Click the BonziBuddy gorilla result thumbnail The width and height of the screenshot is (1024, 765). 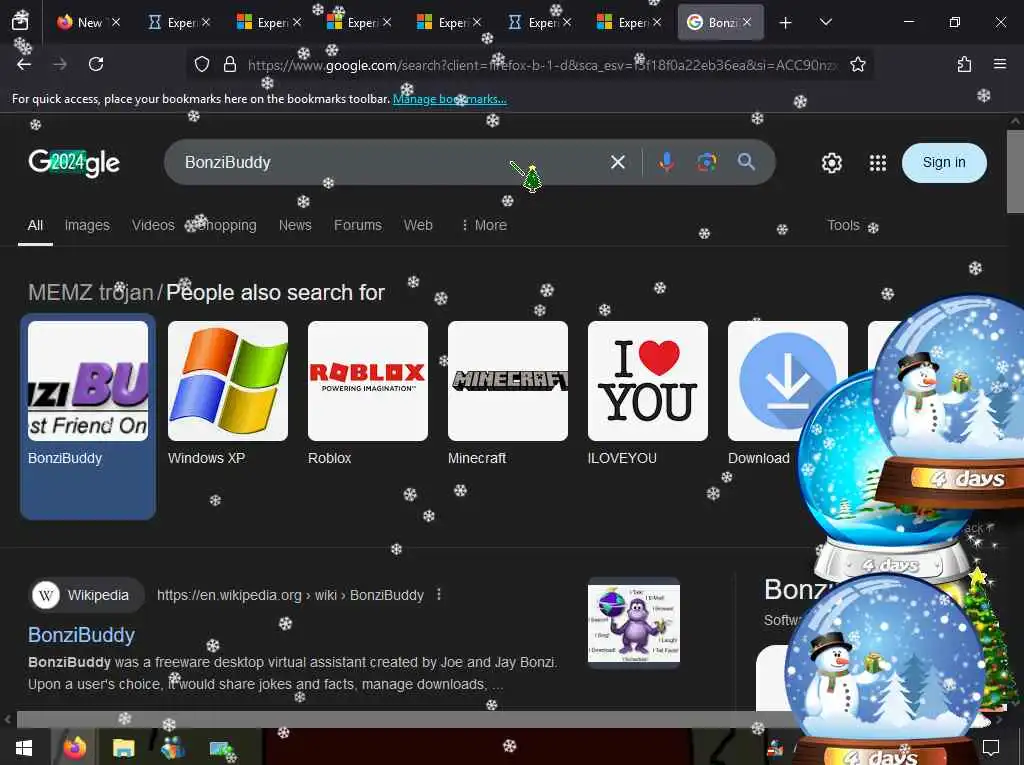(633, 623)
